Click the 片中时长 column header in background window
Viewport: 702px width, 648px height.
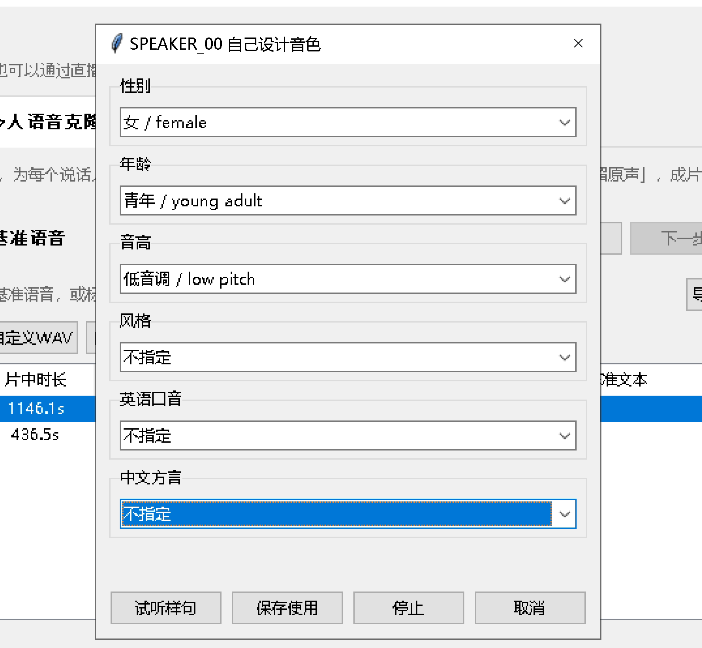(36, 380)
